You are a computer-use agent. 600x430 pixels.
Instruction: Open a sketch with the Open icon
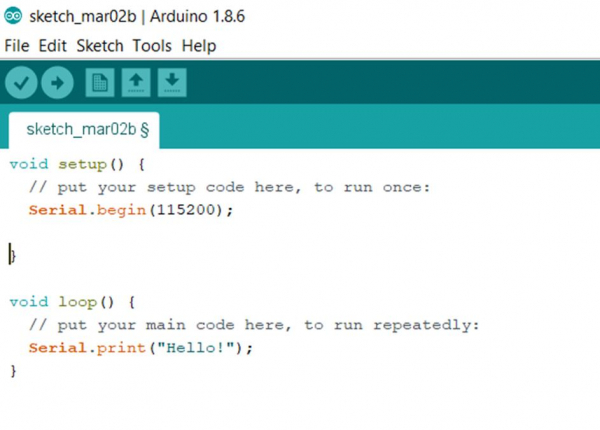pyautogui.click(x=136, y=83)
